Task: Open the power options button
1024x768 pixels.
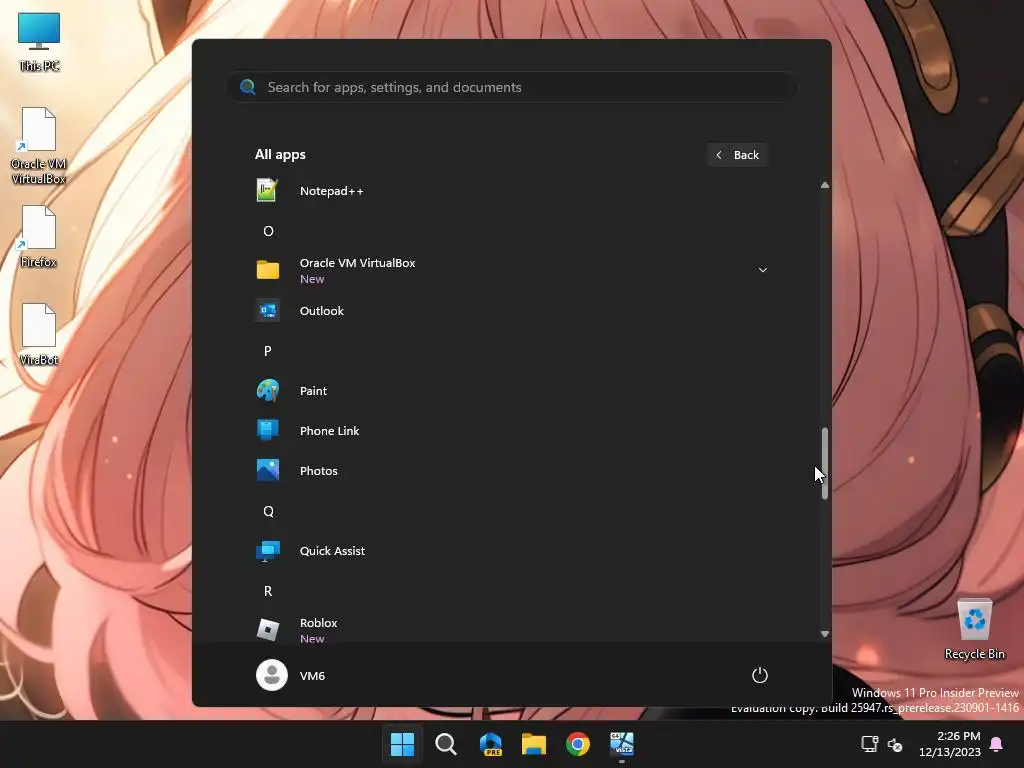Action: (x=760, y=675)
